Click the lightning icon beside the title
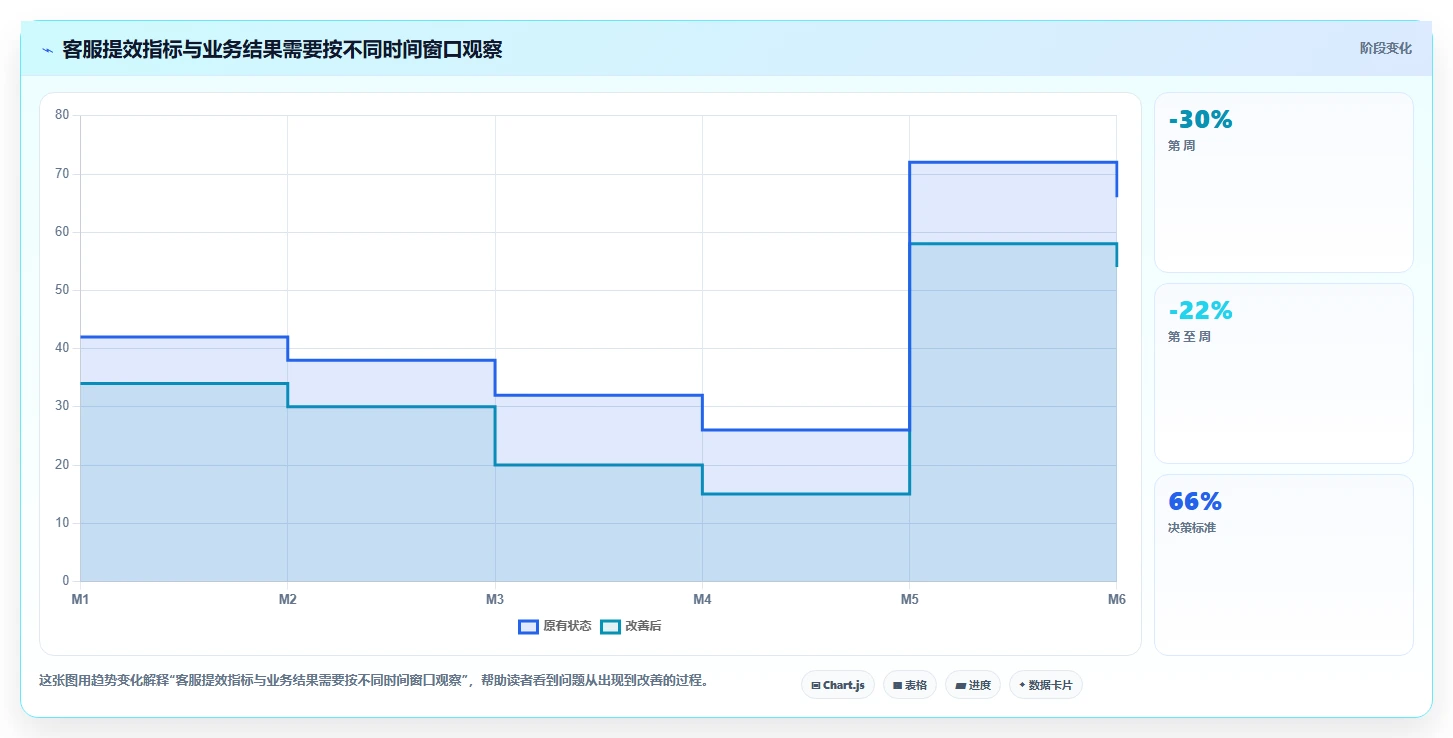 pyautogui.click(x=47, y=50)
